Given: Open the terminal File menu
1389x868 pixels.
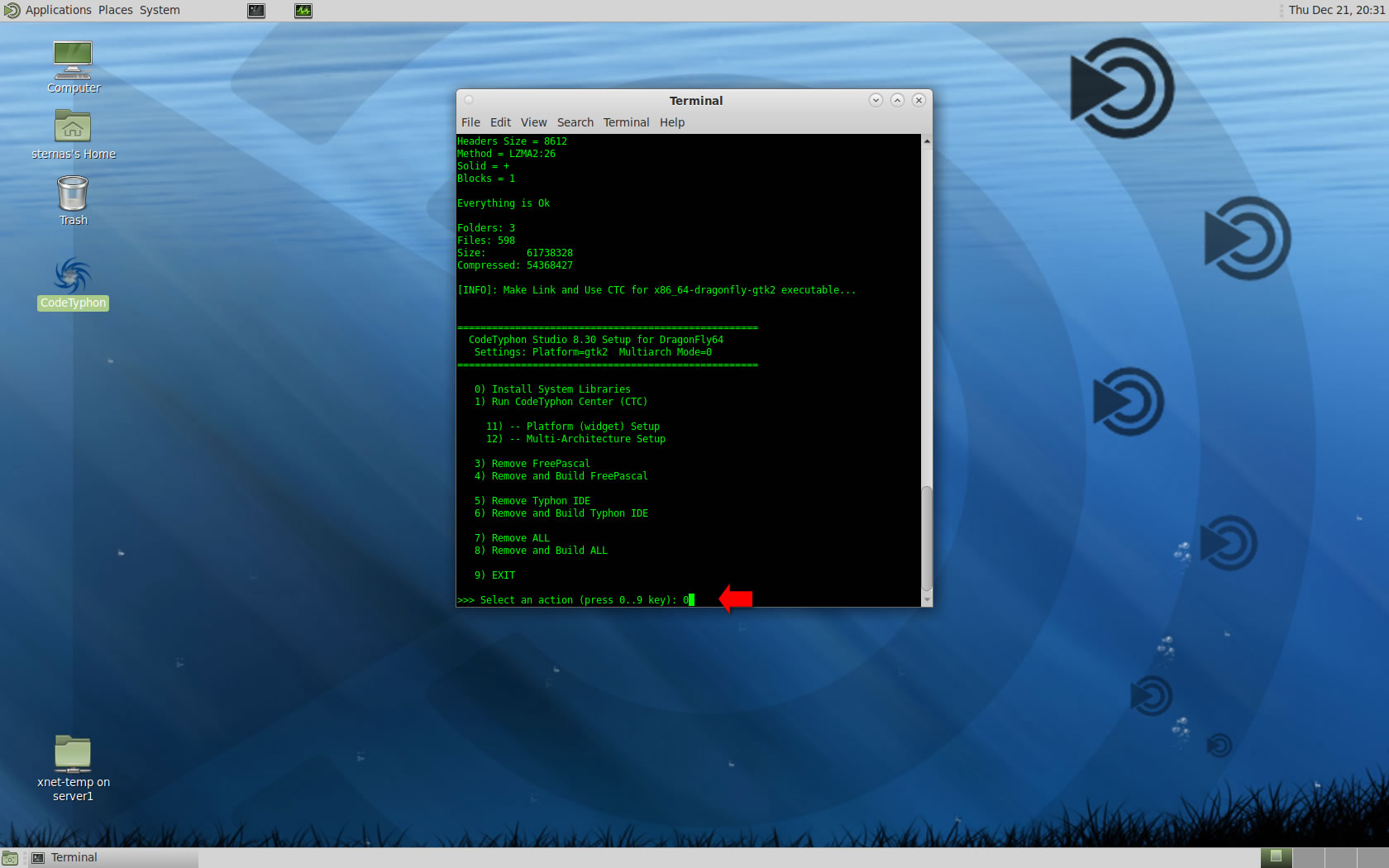Looking at the screenshot, I should tap(470, 122).
